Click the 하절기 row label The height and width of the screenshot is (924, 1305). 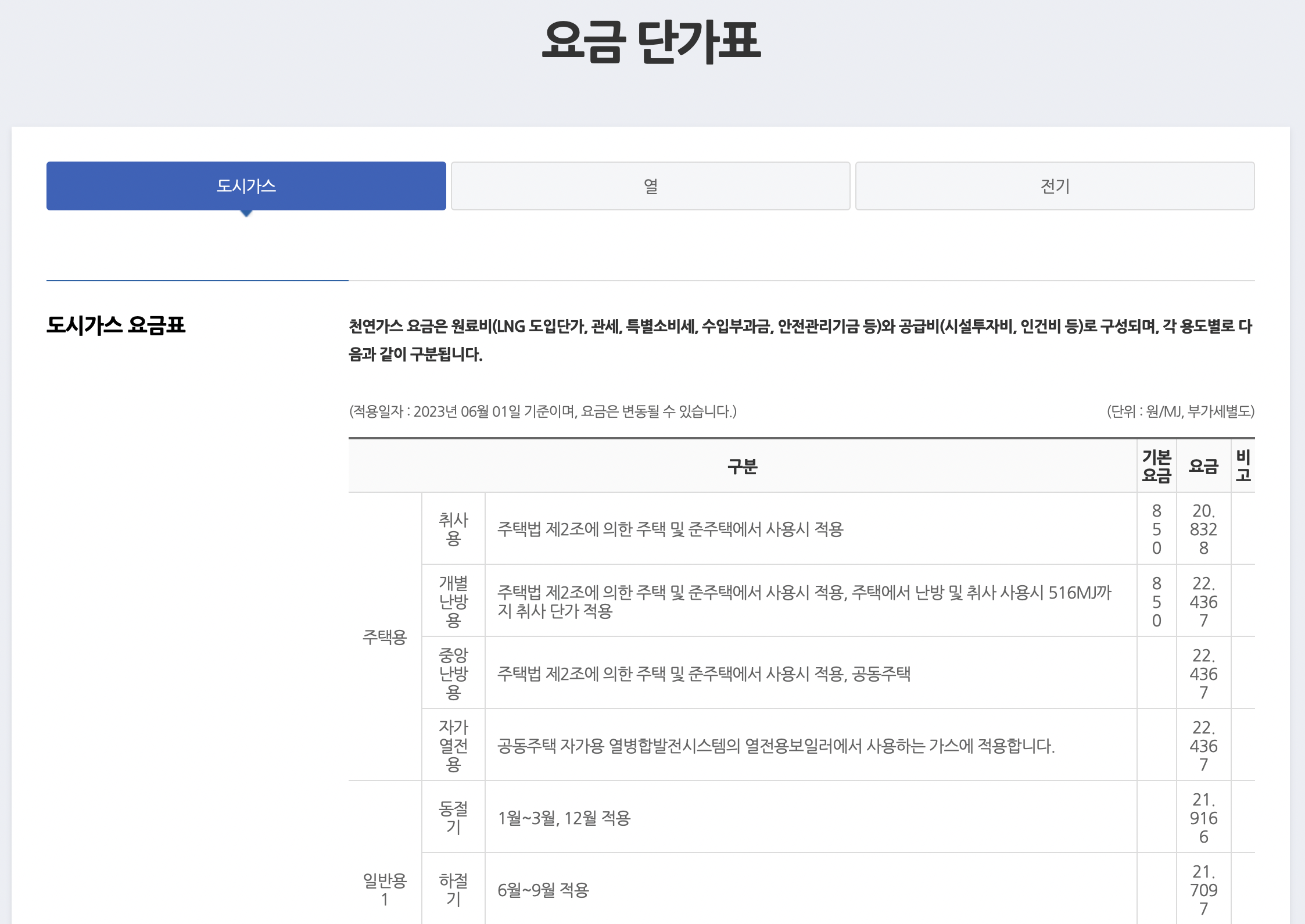(453, 889)
